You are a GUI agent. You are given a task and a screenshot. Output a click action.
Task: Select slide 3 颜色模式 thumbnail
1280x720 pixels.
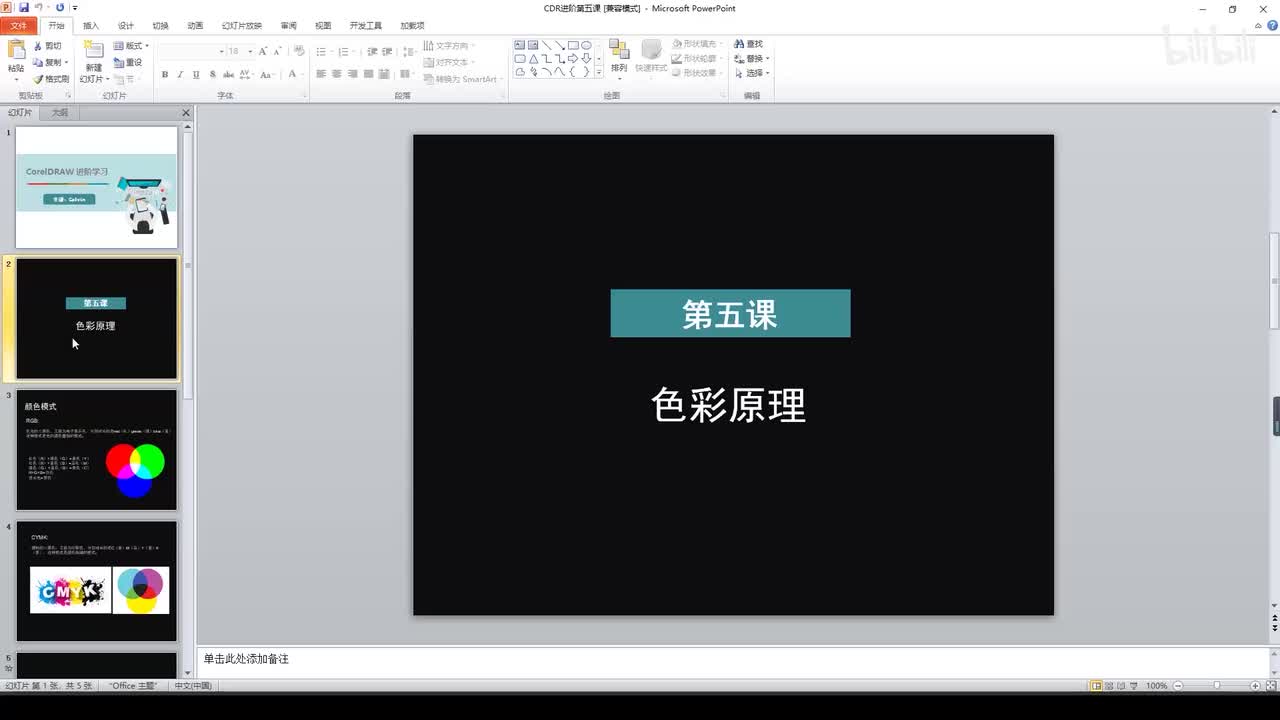(x=96, y=450)
